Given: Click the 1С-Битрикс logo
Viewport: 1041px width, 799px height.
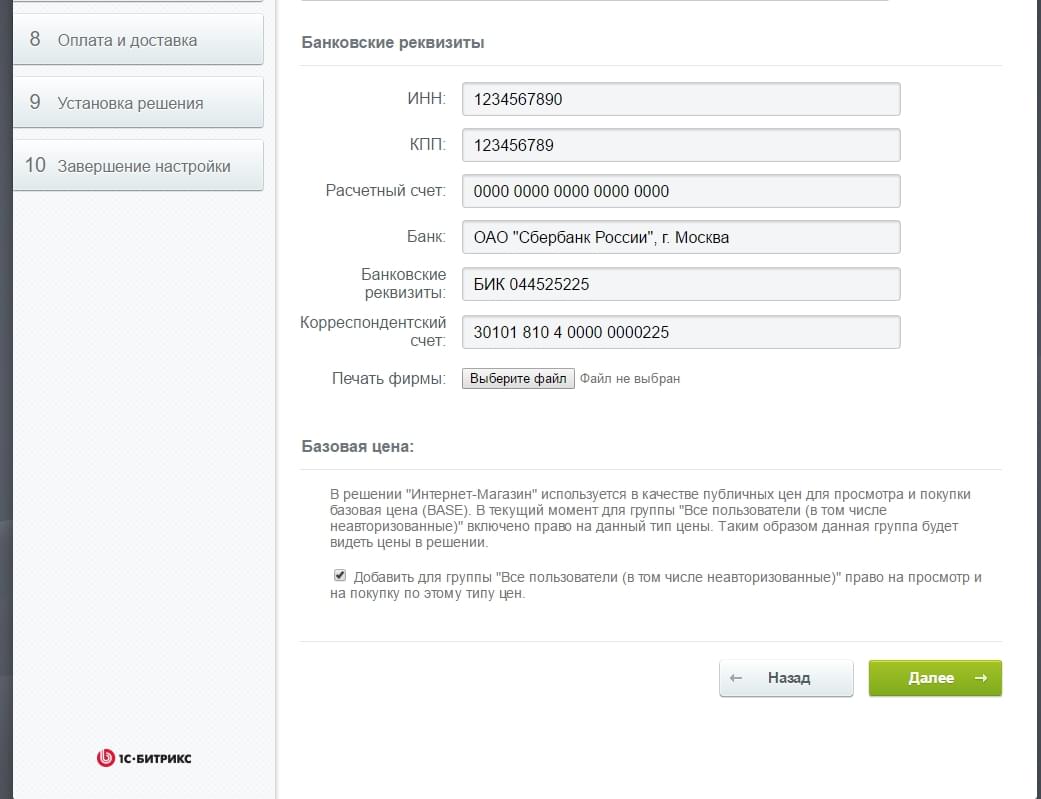Looking at the screenshot, I should pos(143,758).
